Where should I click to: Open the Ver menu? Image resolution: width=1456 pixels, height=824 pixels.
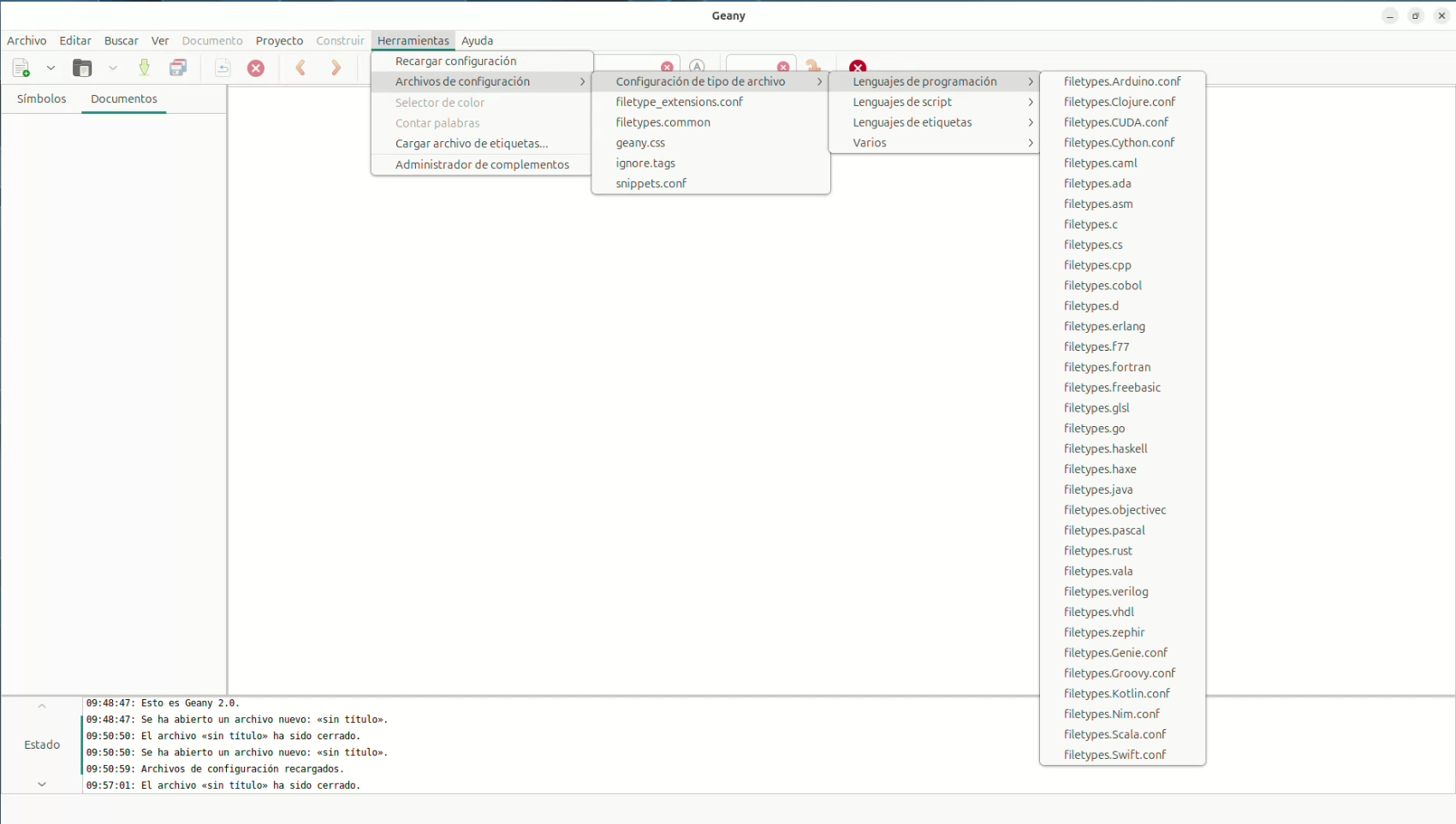(160, 40)
